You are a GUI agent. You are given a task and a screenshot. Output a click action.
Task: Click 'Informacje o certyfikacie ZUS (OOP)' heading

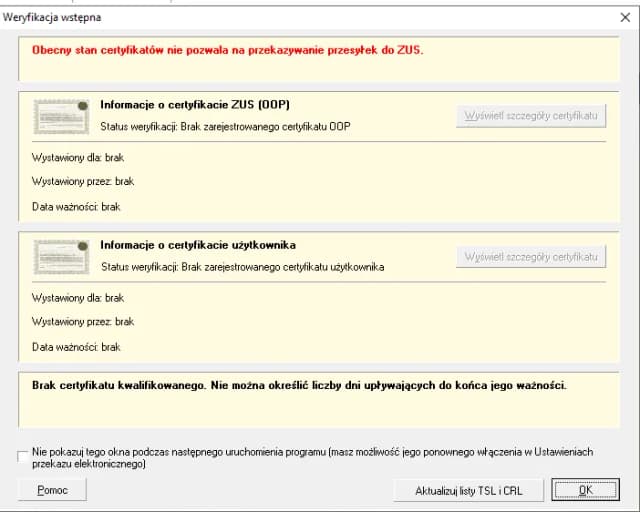click(195, 105)
